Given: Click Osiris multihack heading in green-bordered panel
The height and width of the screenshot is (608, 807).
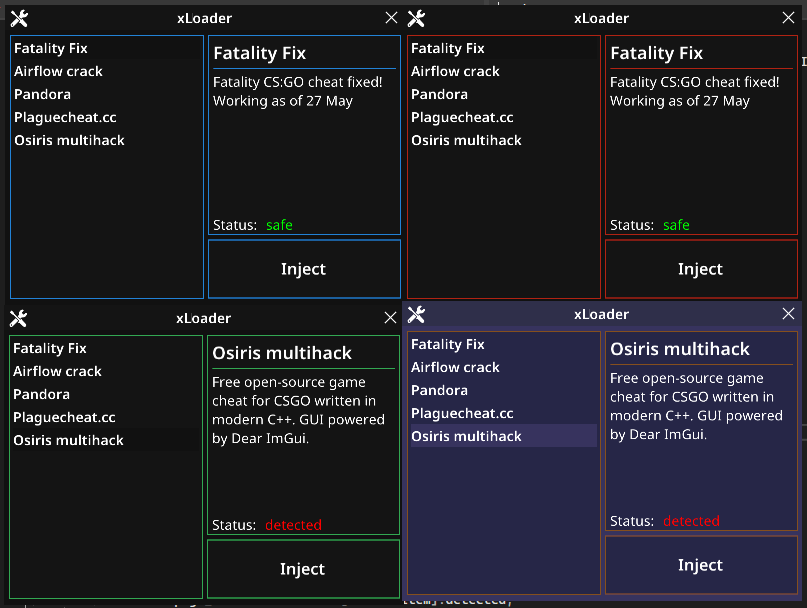Looking at the screenshot, I should click(x=282, y=354).
